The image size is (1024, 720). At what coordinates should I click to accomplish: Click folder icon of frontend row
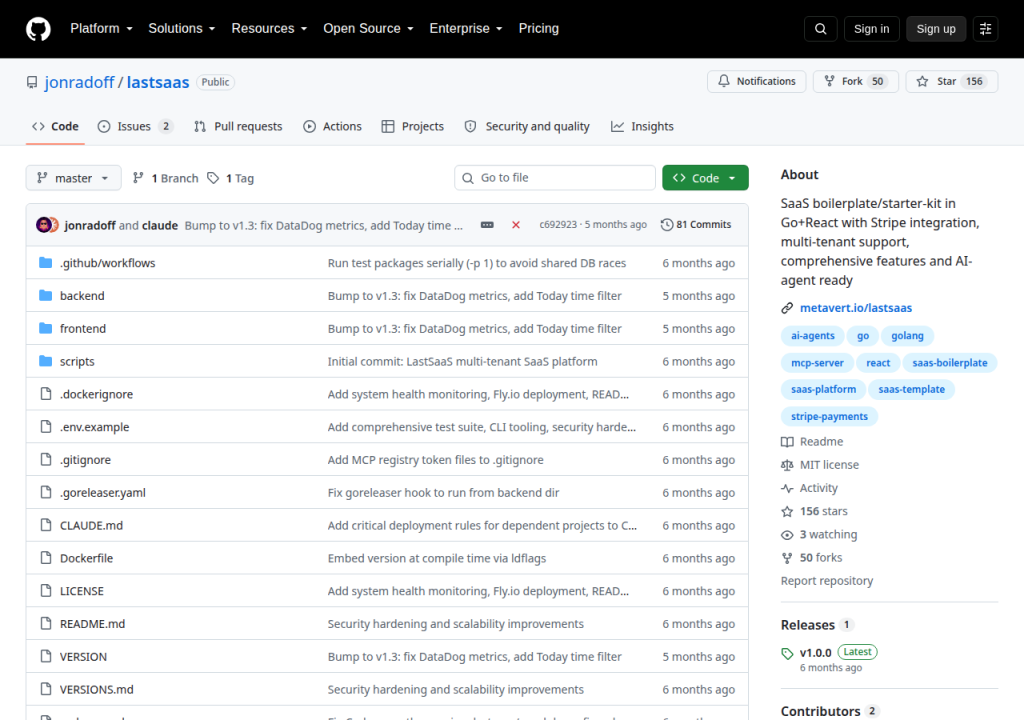46,328
